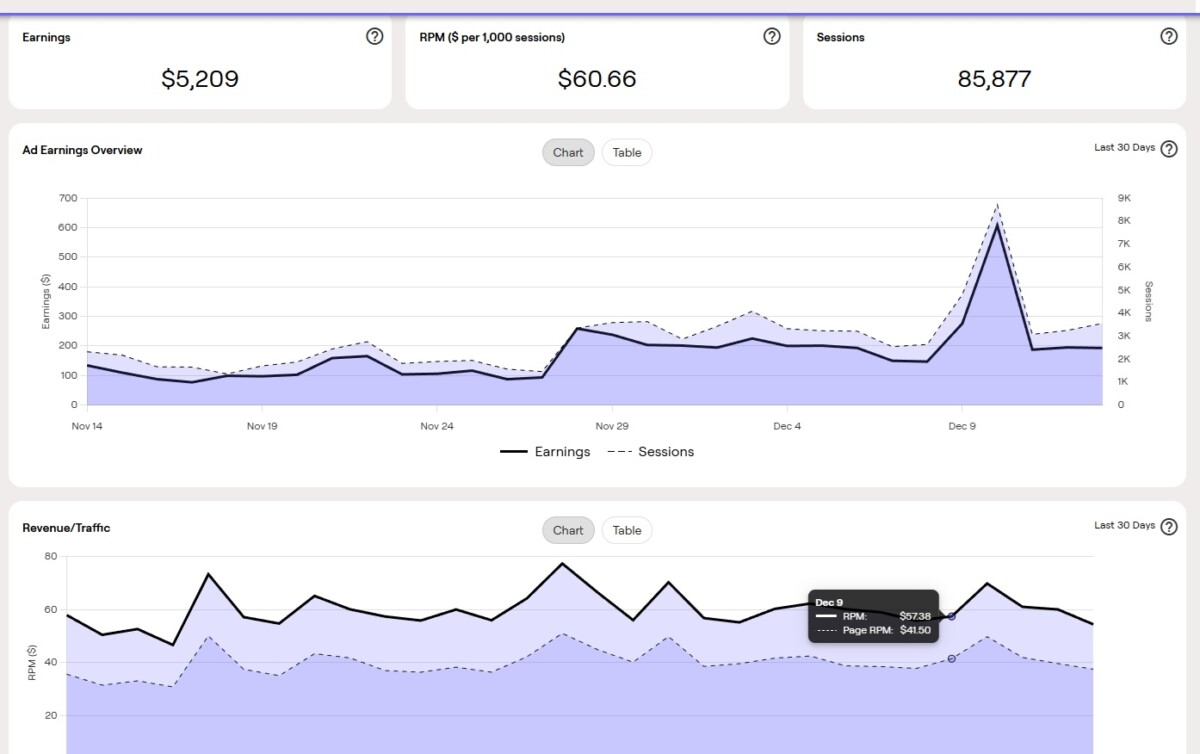
Task: Click the Dec 9 Page RPM data point
Action: click(x=951, y=658)
